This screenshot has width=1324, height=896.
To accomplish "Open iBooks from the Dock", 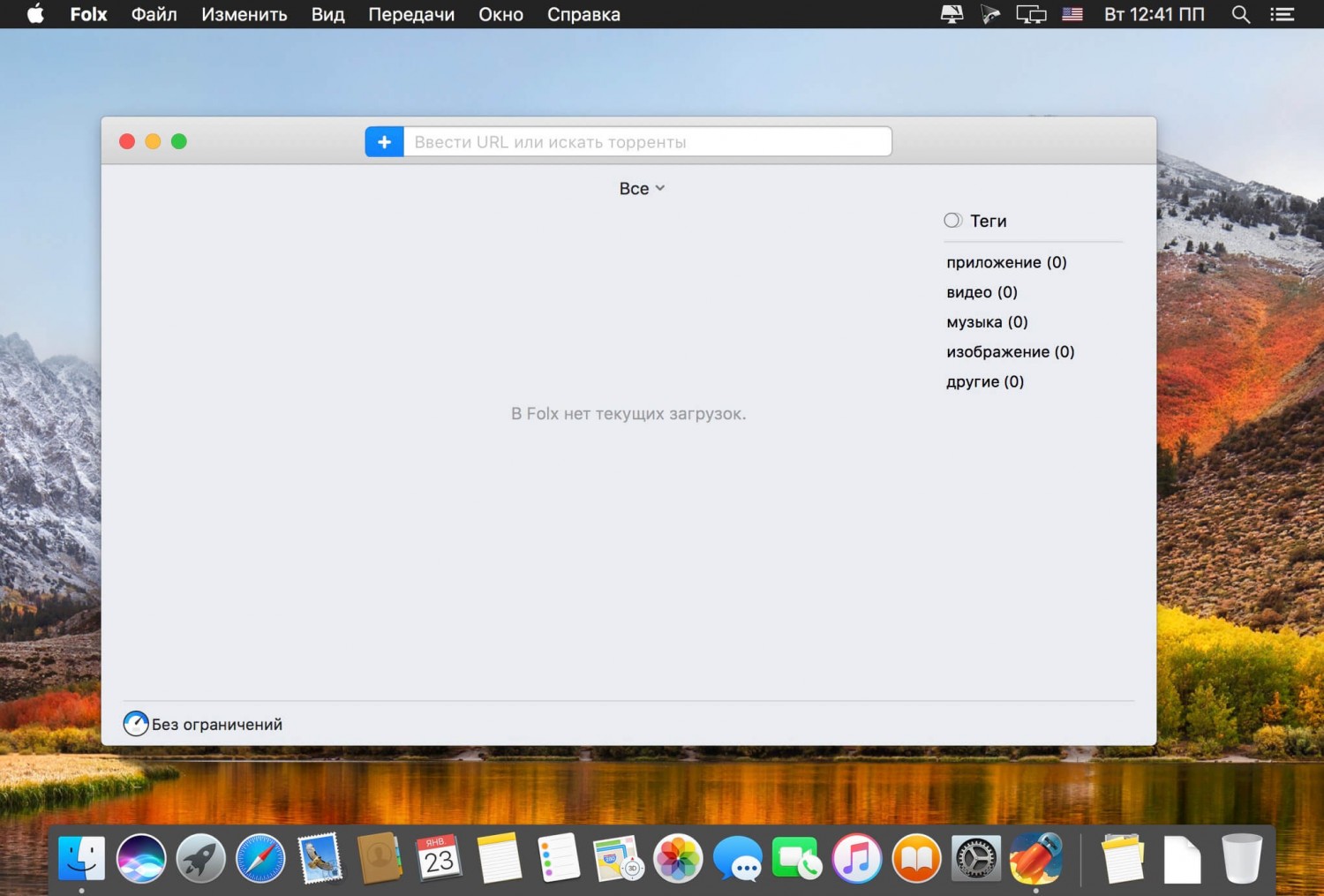I will pyautogui.click(x=916, y=858).
